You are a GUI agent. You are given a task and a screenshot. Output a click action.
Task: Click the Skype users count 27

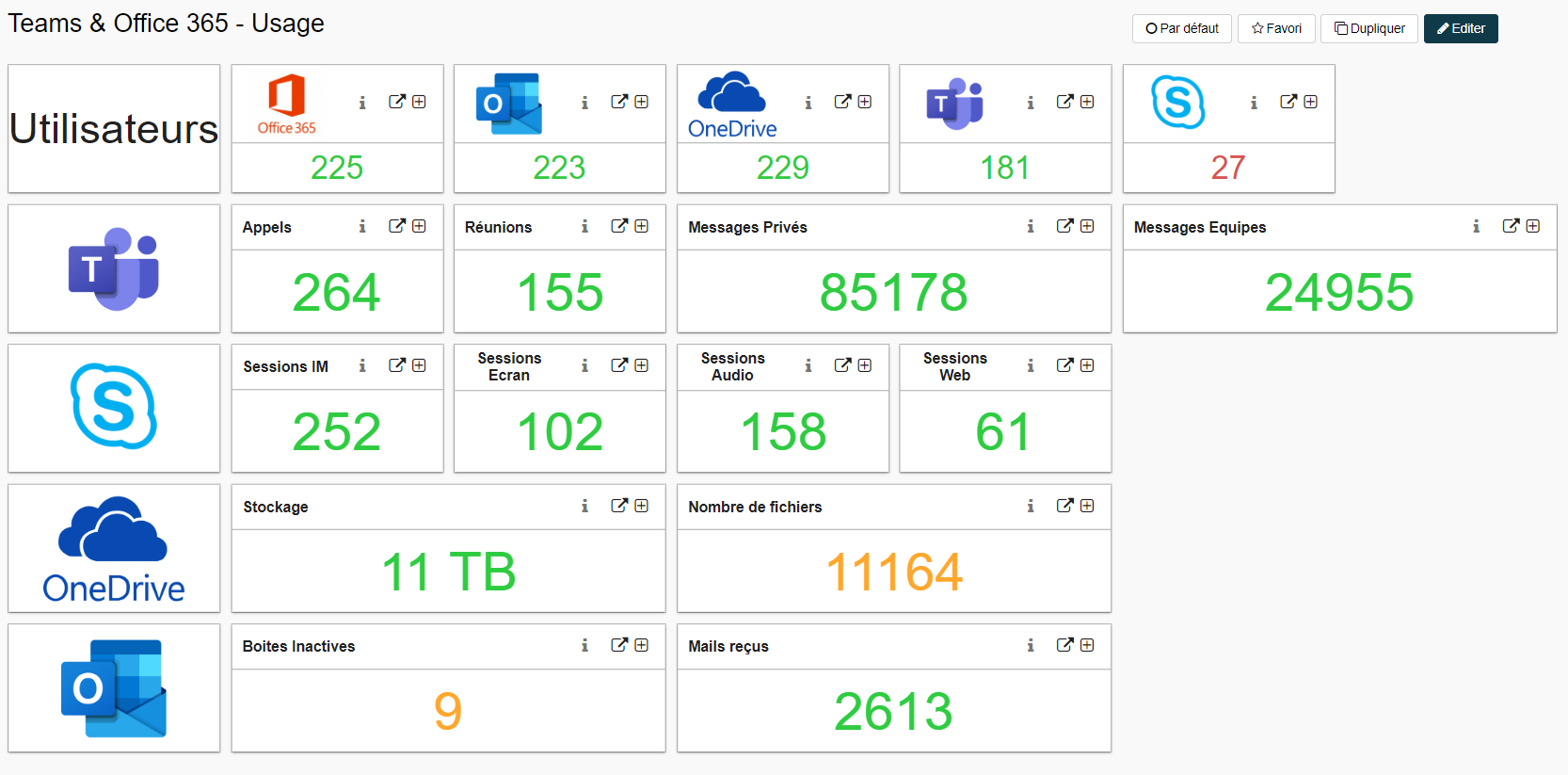[1228, 168]
